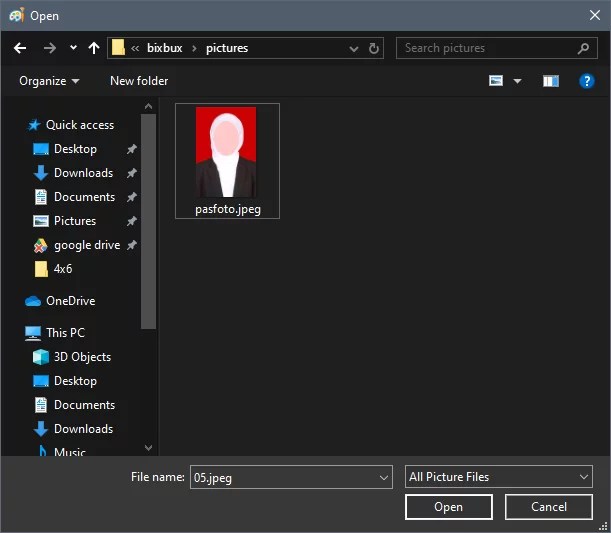Select the pasfoto.jpeg thumbnail
Screen dimensions: 611x533
coord(226,152)
